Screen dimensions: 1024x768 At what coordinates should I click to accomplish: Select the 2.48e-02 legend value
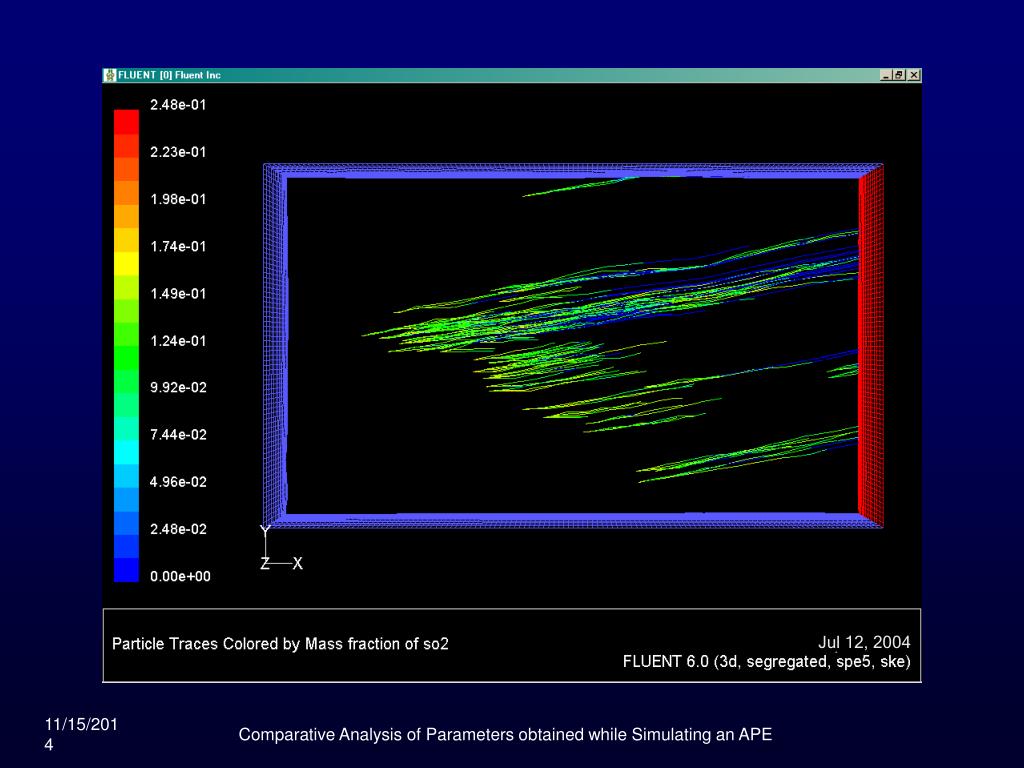coord(178,529)
